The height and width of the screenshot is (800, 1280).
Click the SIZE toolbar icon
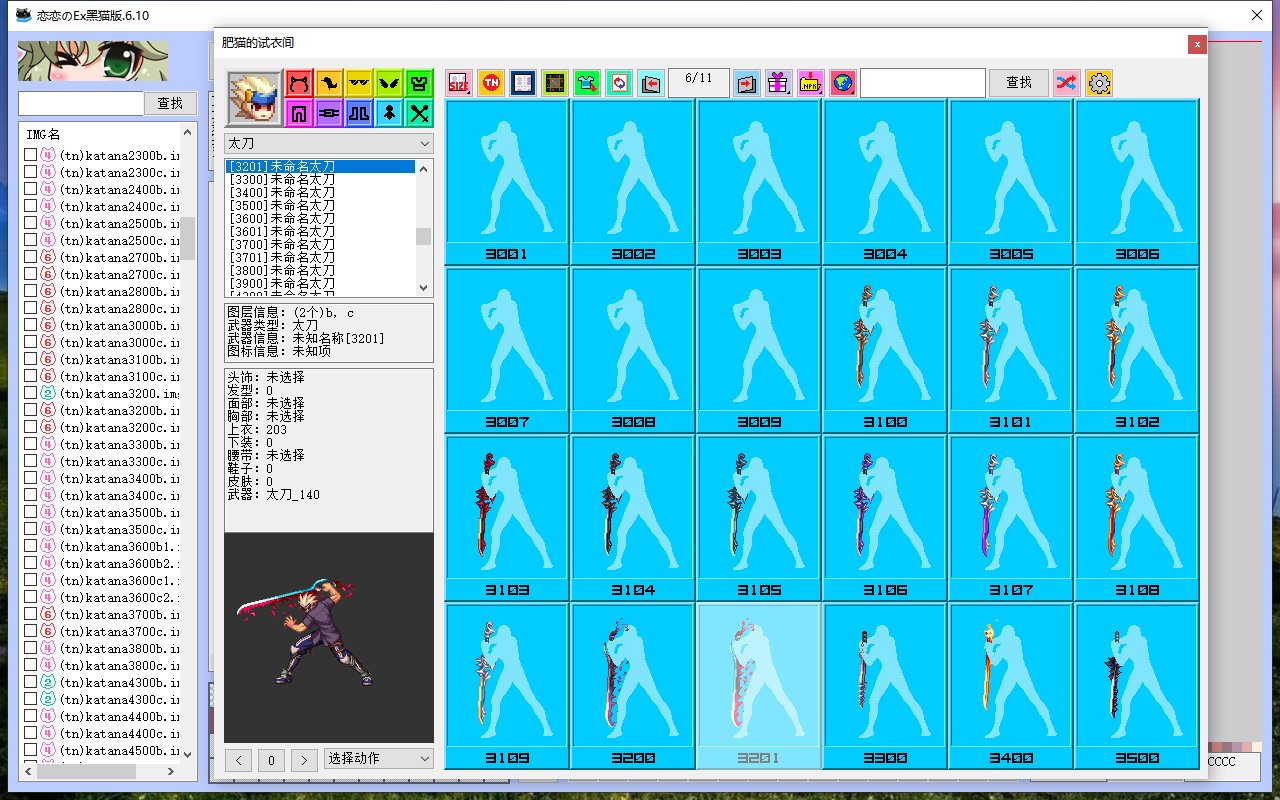(x=459, y=83)
